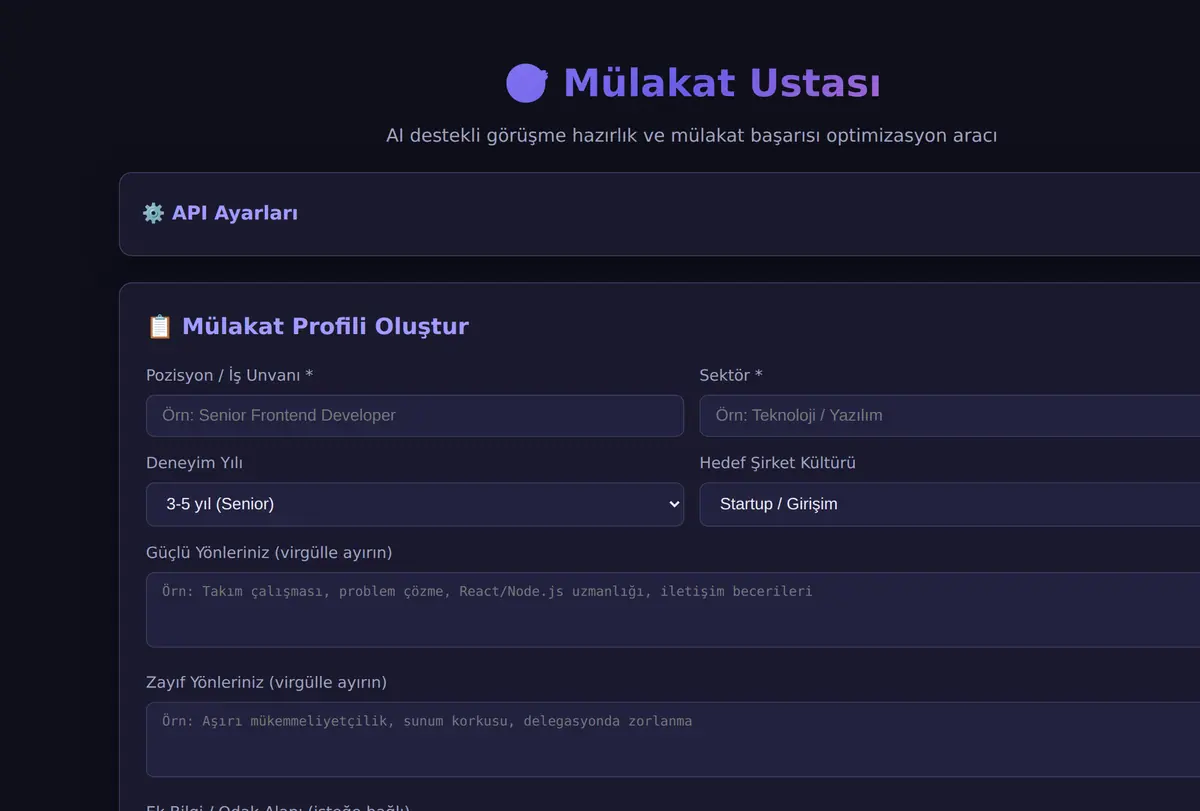1200x811 pixels.
Task: Open the Deneyim Yılı dropdown
Action: click(415, 504)
